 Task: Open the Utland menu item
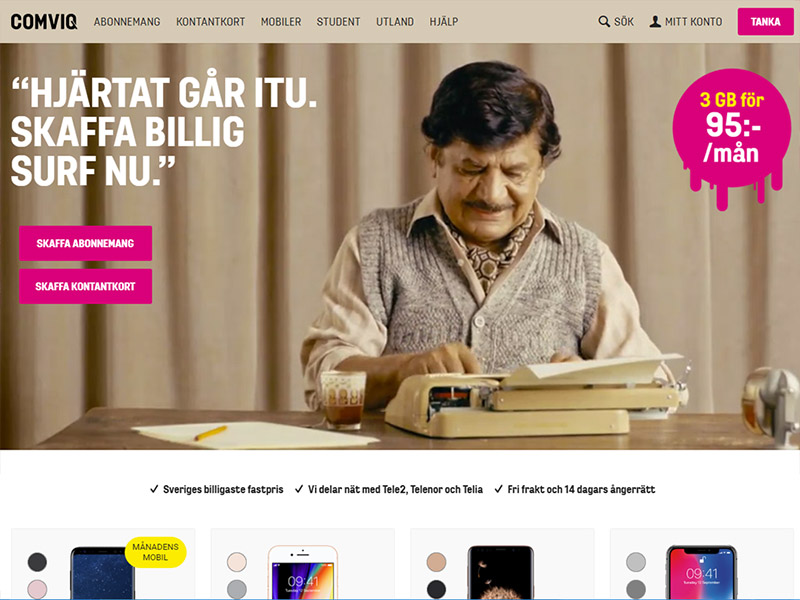pos(395,21)
